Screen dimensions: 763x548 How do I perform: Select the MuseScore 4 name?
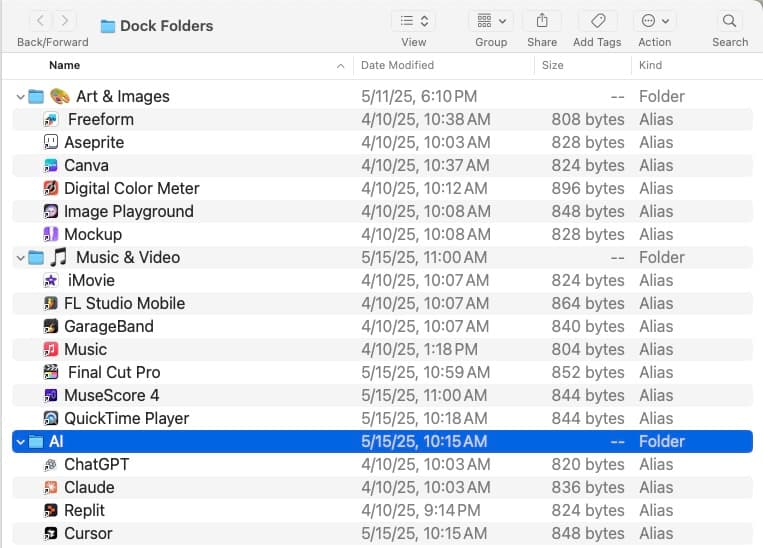click(x=112, y=395)
